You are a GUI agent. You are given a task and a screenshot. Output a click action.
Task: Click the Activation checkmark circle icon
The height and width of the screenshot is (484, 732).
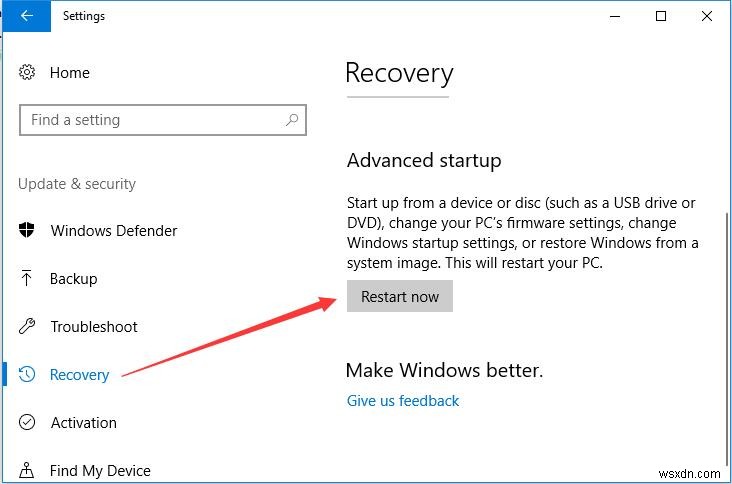27,422
